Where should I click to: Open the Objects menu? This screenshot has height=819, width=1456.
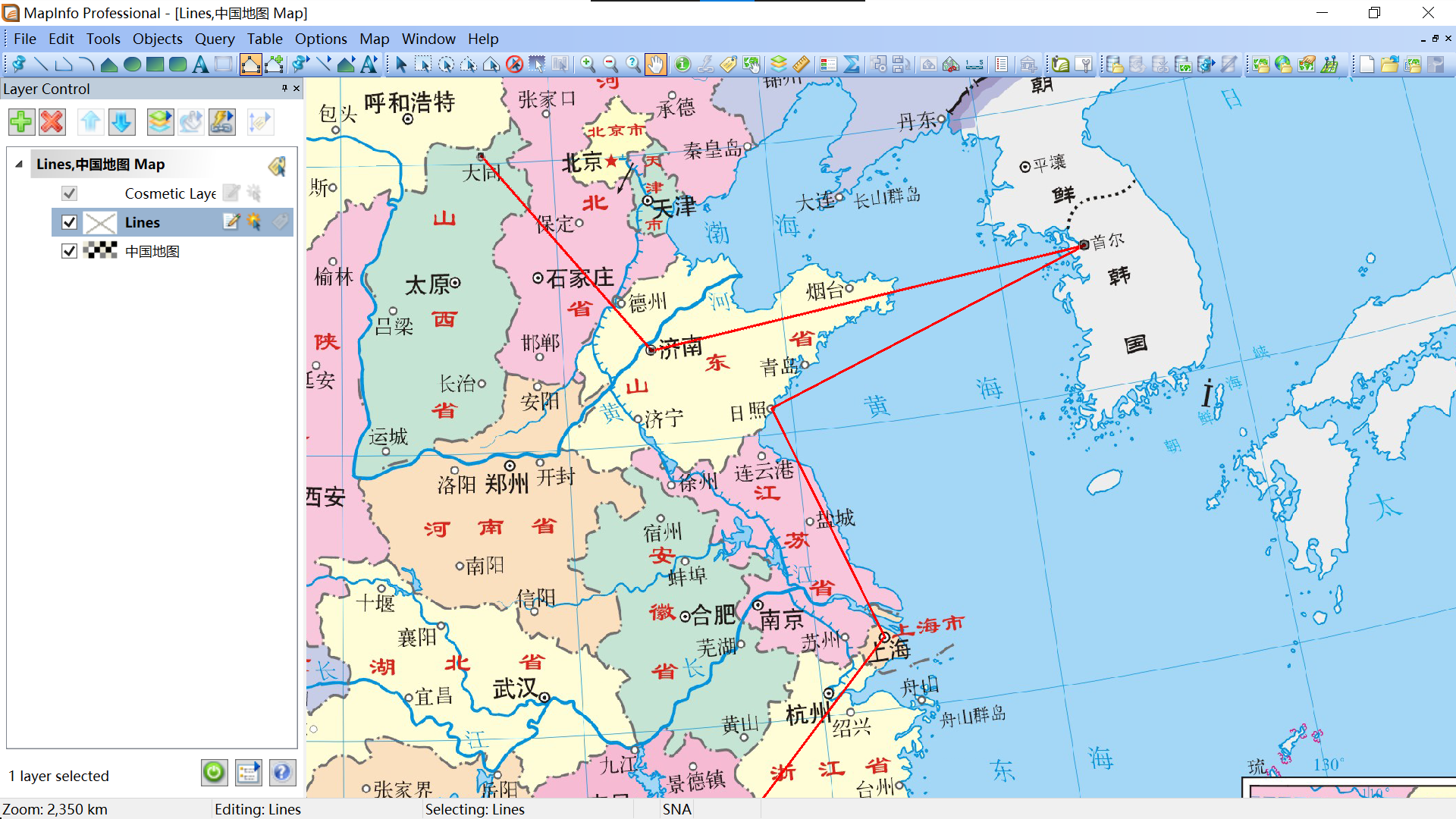point(157,39)
